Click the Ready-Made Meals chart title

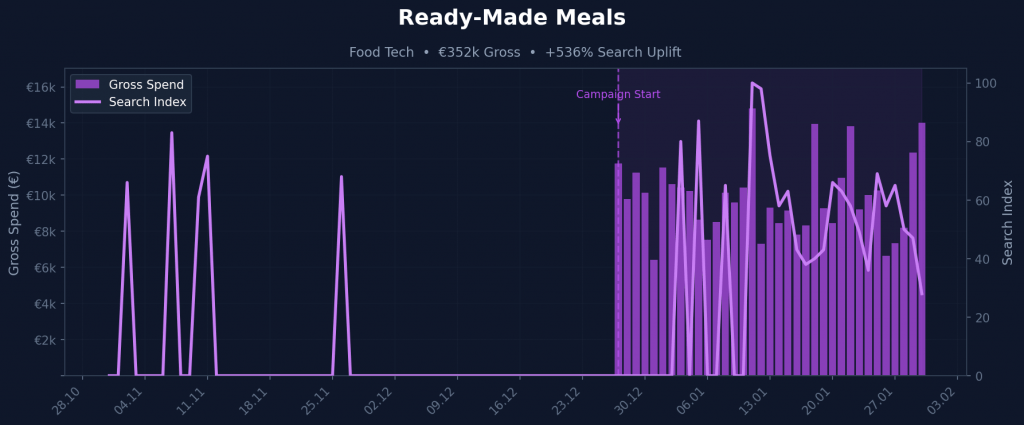click(511, 18)
